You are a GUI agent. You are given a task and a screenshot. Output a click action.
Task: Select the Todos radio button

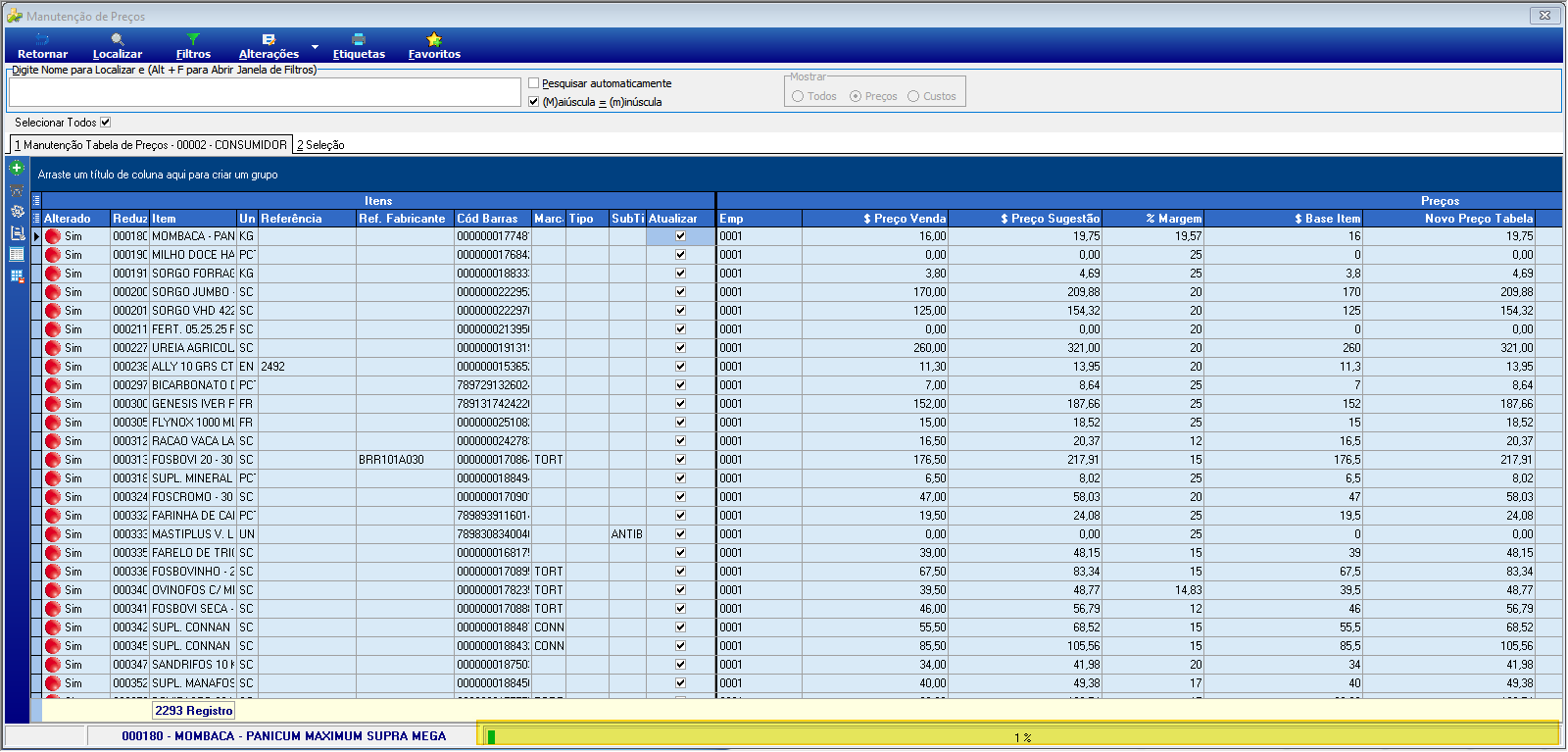[798, 96]
